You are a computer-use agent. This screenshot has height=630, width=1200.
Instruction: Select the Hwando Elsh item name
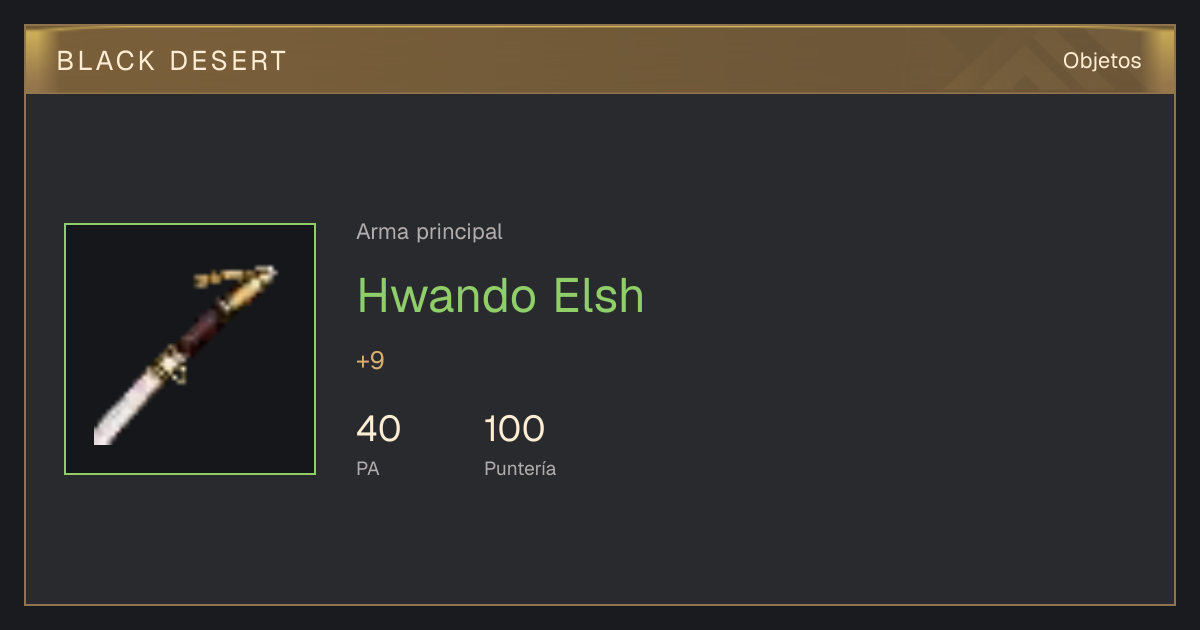point(501,295)
